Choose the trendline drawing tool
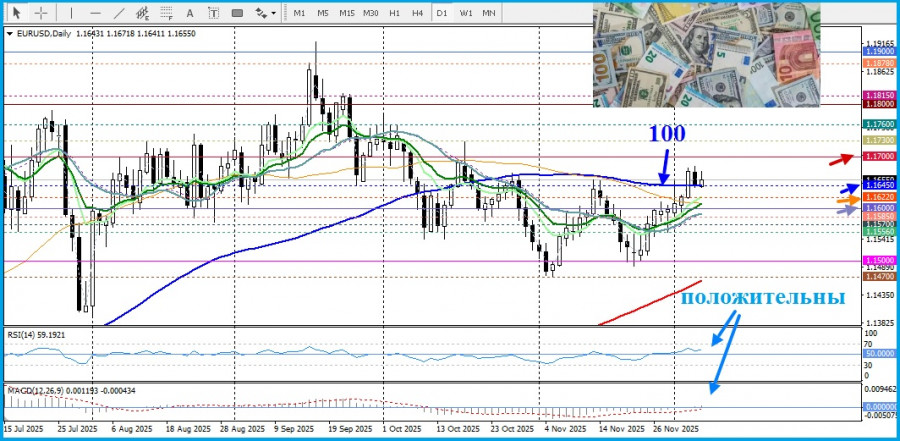 119,13
